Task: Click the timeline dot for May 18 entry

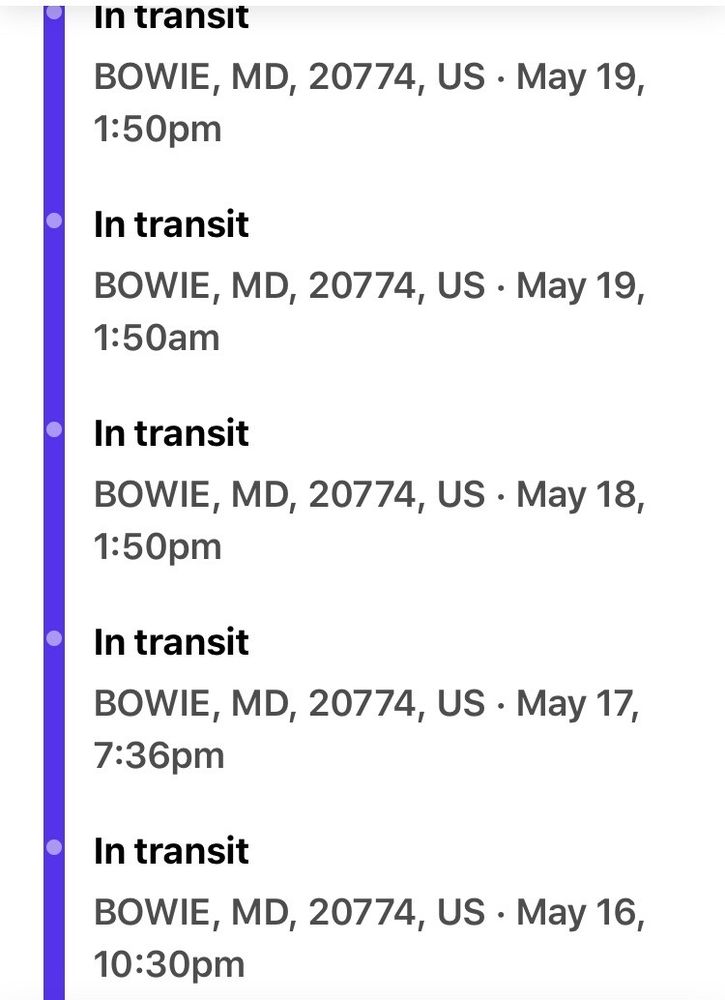Action: coord(54,429)
